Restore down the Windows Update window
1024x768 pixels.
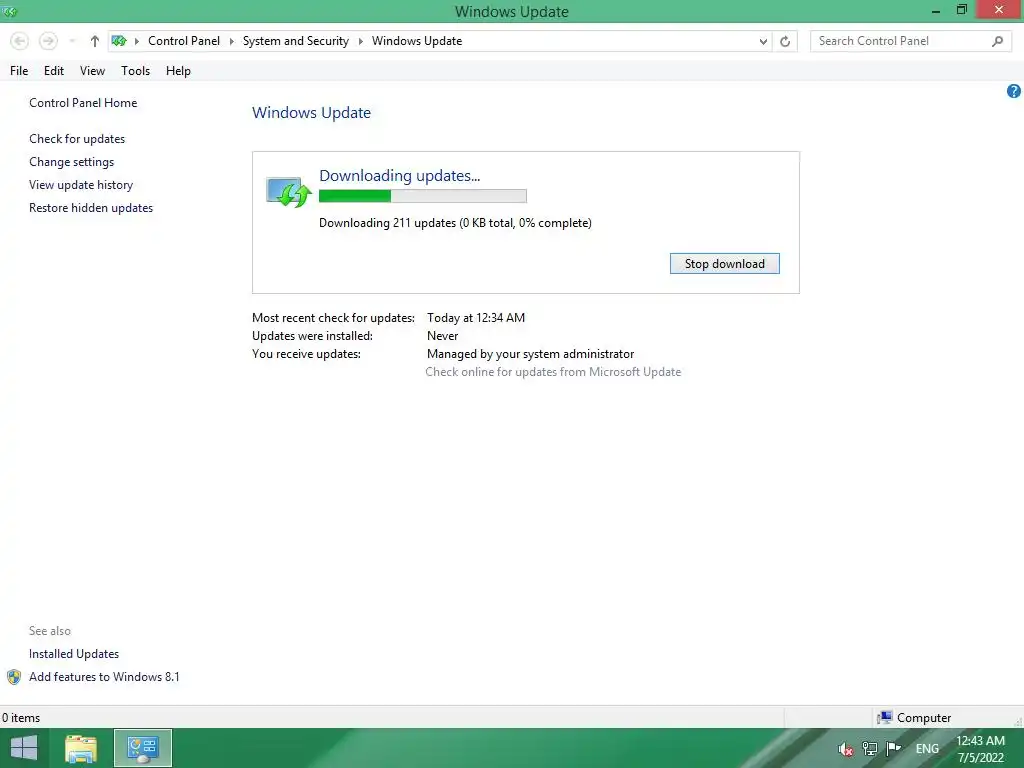pos(961,10)
